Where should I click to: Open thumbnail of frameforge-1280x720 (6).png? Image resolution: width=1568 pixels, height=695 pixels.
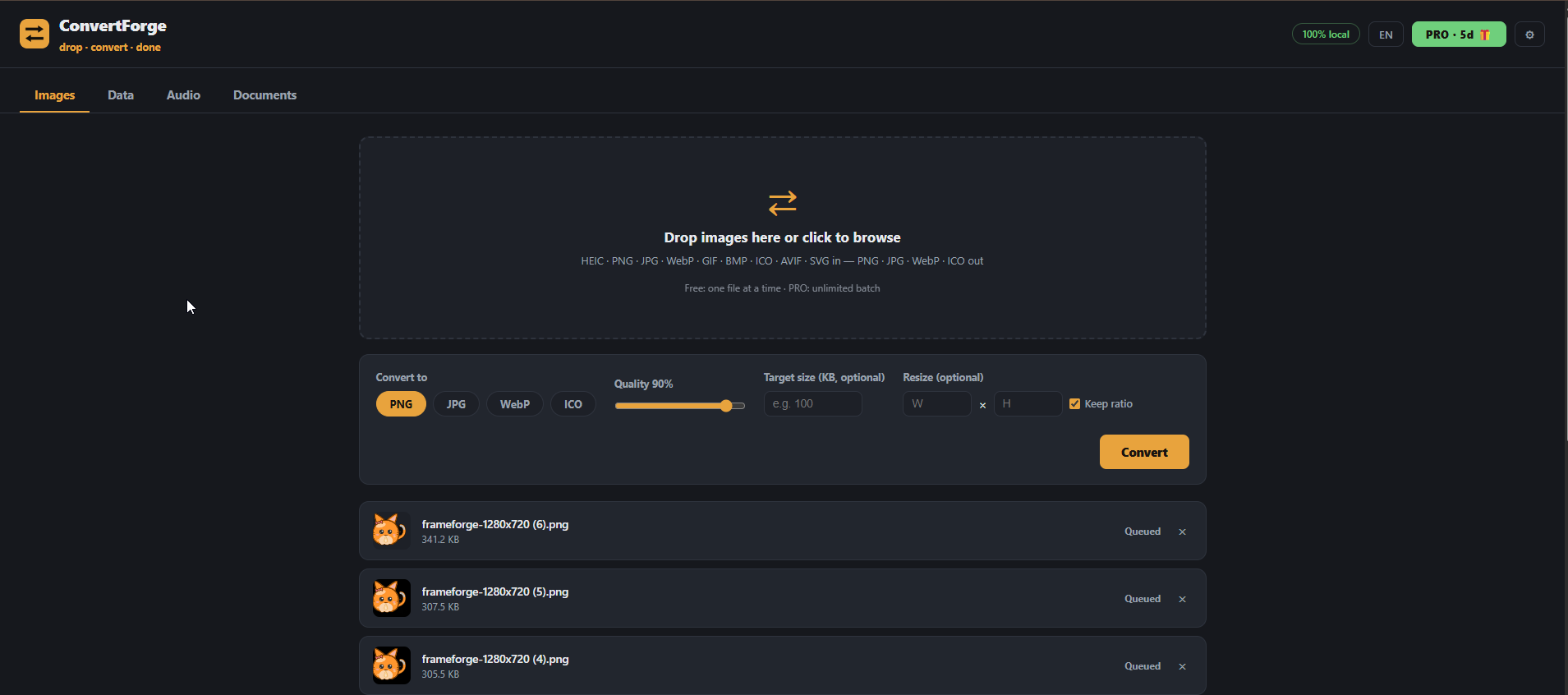point(391,531)
